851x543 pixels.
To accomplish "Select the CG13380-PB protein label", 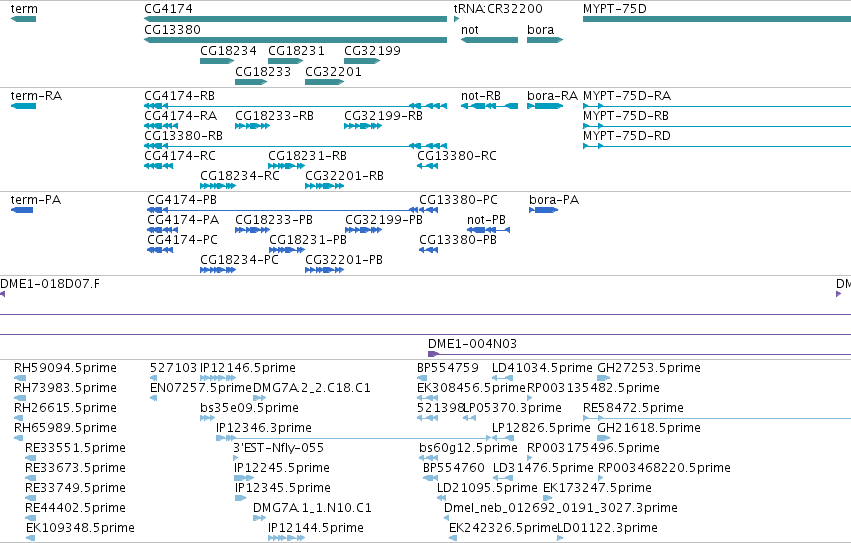I will 458,240.
